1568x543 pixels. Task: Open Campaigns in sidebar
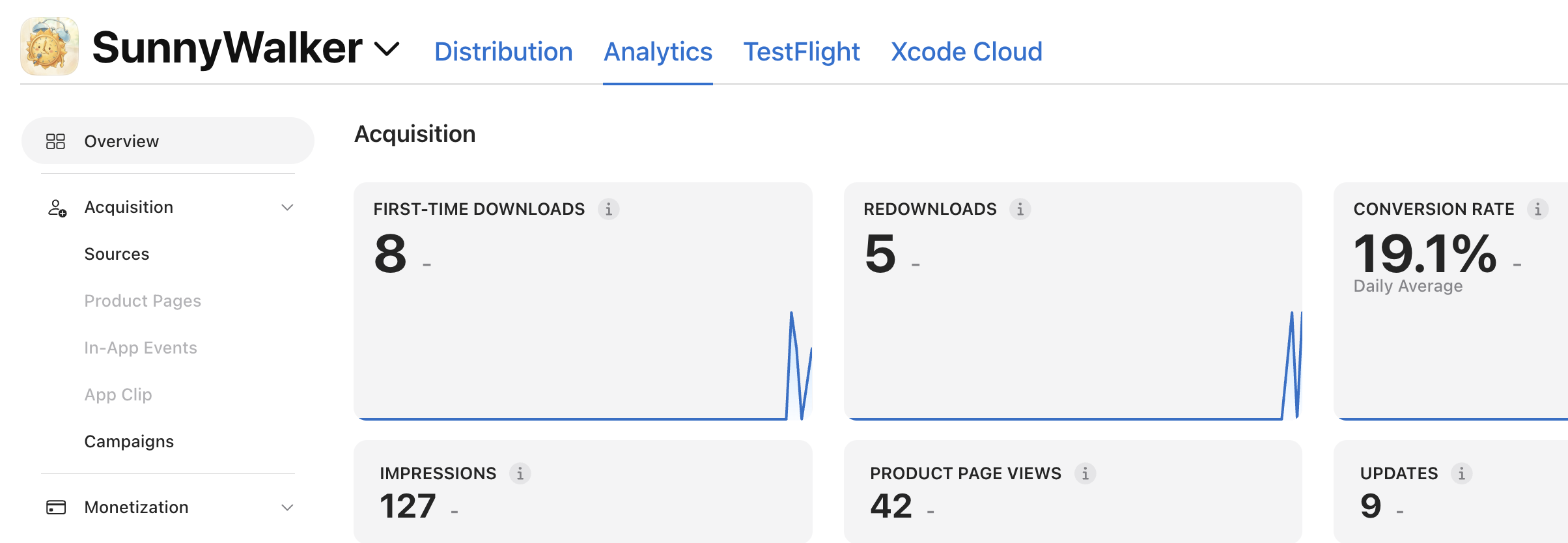(129, 441)
